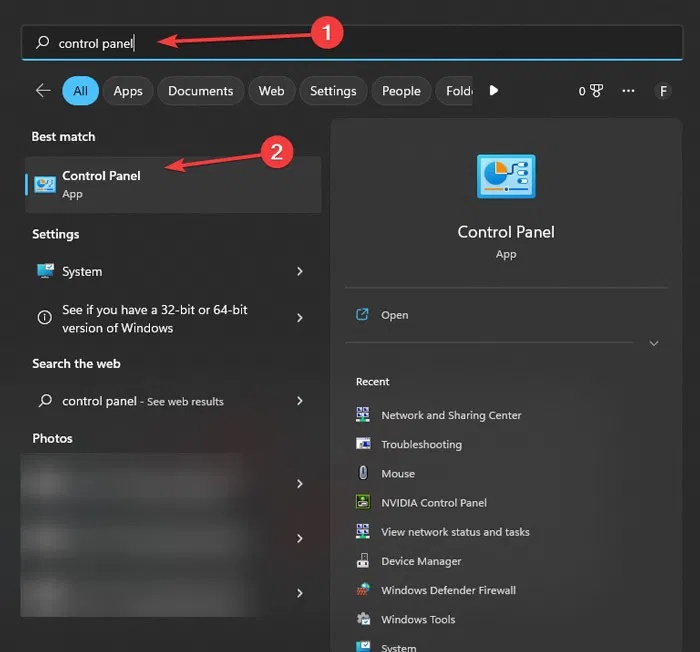Screen dimensions: 700x652
Task: Click the F user account avatar
Action: 663,91
